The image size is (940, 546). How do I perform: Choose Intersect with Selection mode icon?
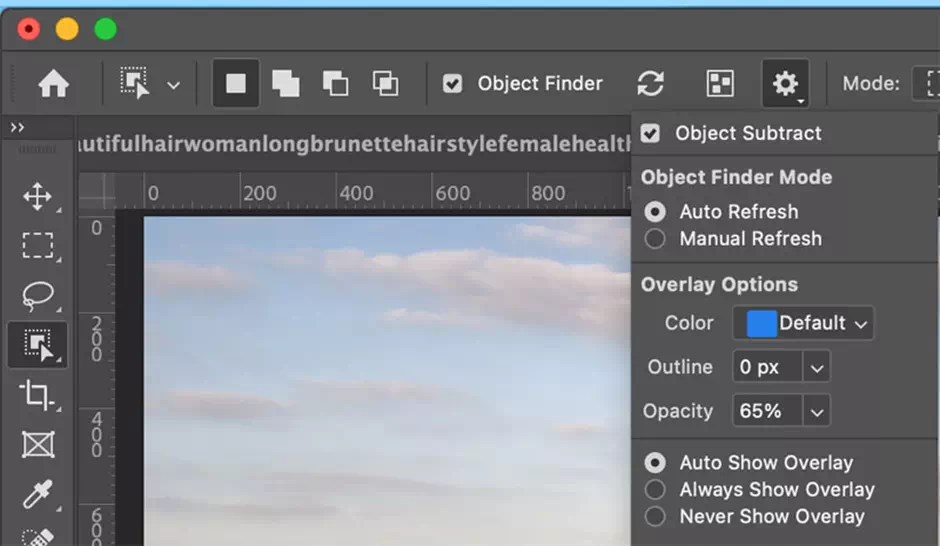385,83
